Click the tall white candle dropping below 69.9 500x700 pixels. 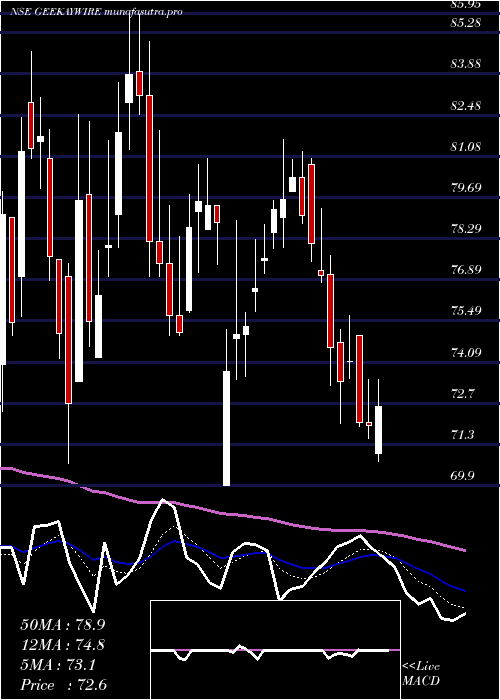(x=226, y=428)
